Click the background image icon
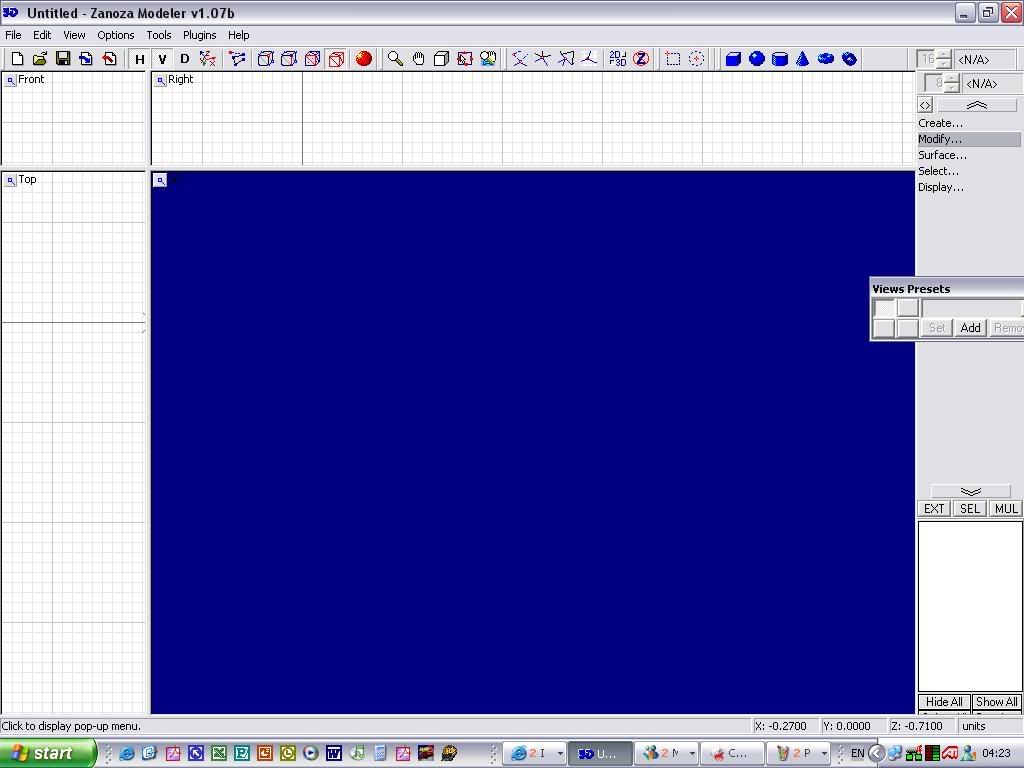This screenshot has width=1024, height=768. pos(488,59)
